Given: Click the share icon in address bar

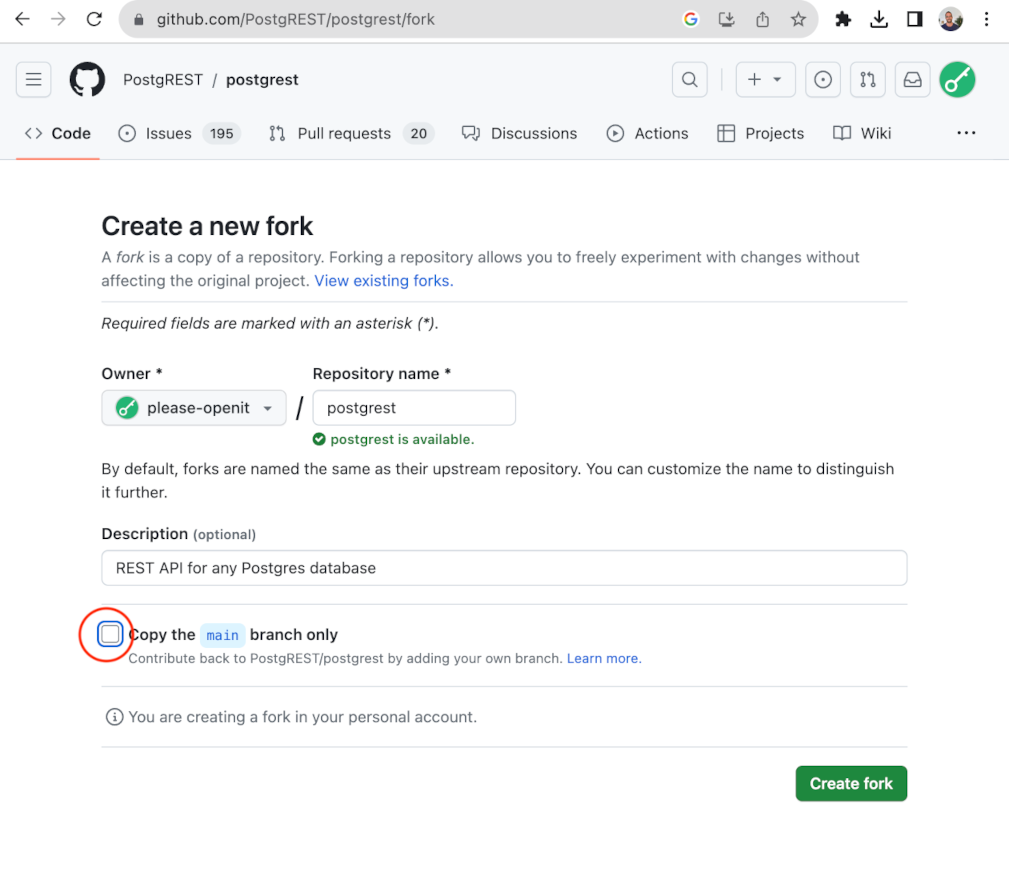Looking at the screenshot, I should pos(763,19).
